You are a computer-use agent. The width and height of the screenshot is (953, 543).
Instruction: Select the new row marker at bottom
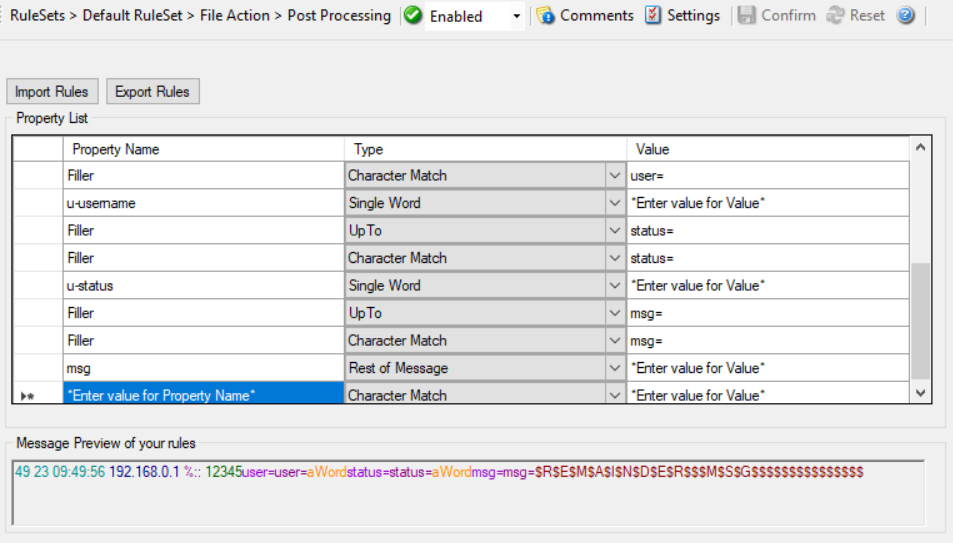click(x=27, y=396)
